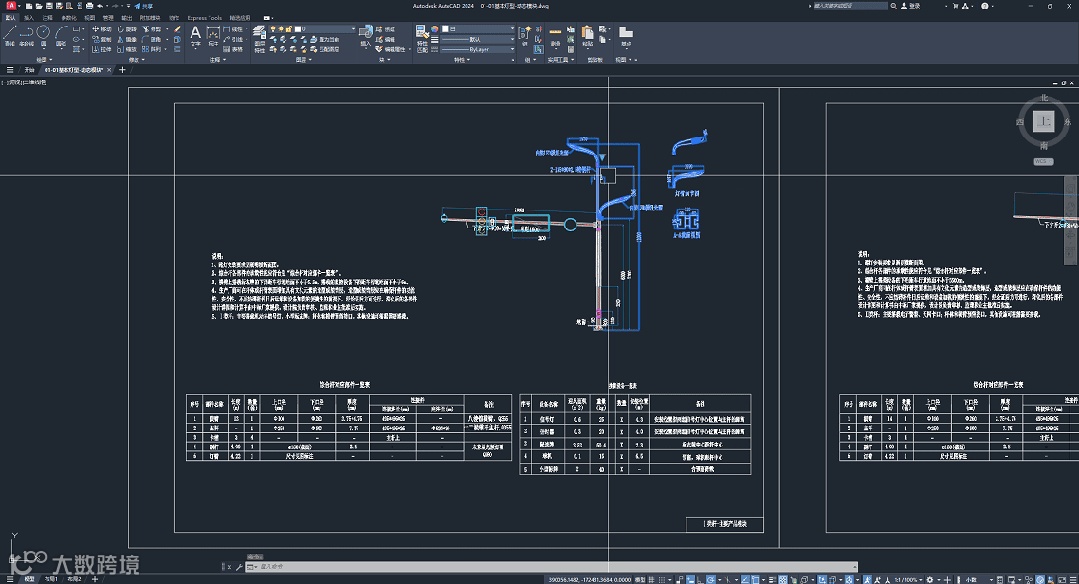The height and width of the screenshot is (584, 1079).
Task: Click the WCS label under ViewCube
Action: tap(1041, 162)
